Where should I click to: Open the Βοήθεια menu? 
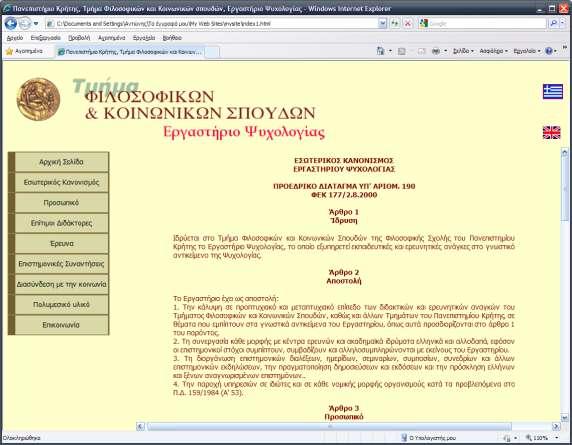coord(172,38)
